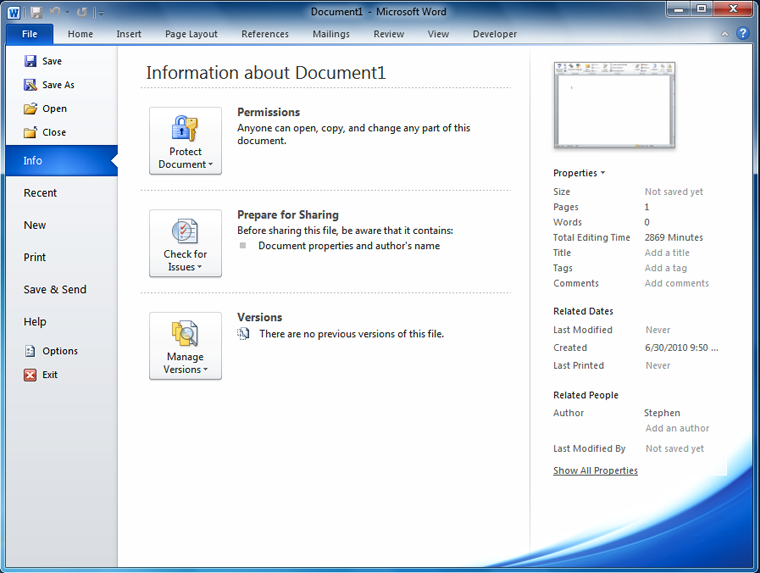Select the Print item in Backstage menu
Viewport: 760px width, 573px height.
click(x=35, y=257)
